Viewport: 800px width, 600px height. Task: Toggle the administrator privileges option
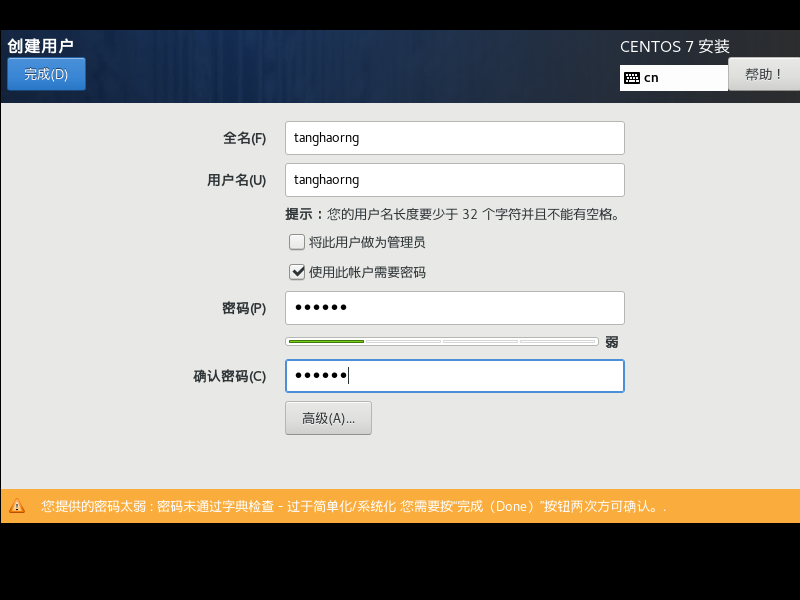297,241
